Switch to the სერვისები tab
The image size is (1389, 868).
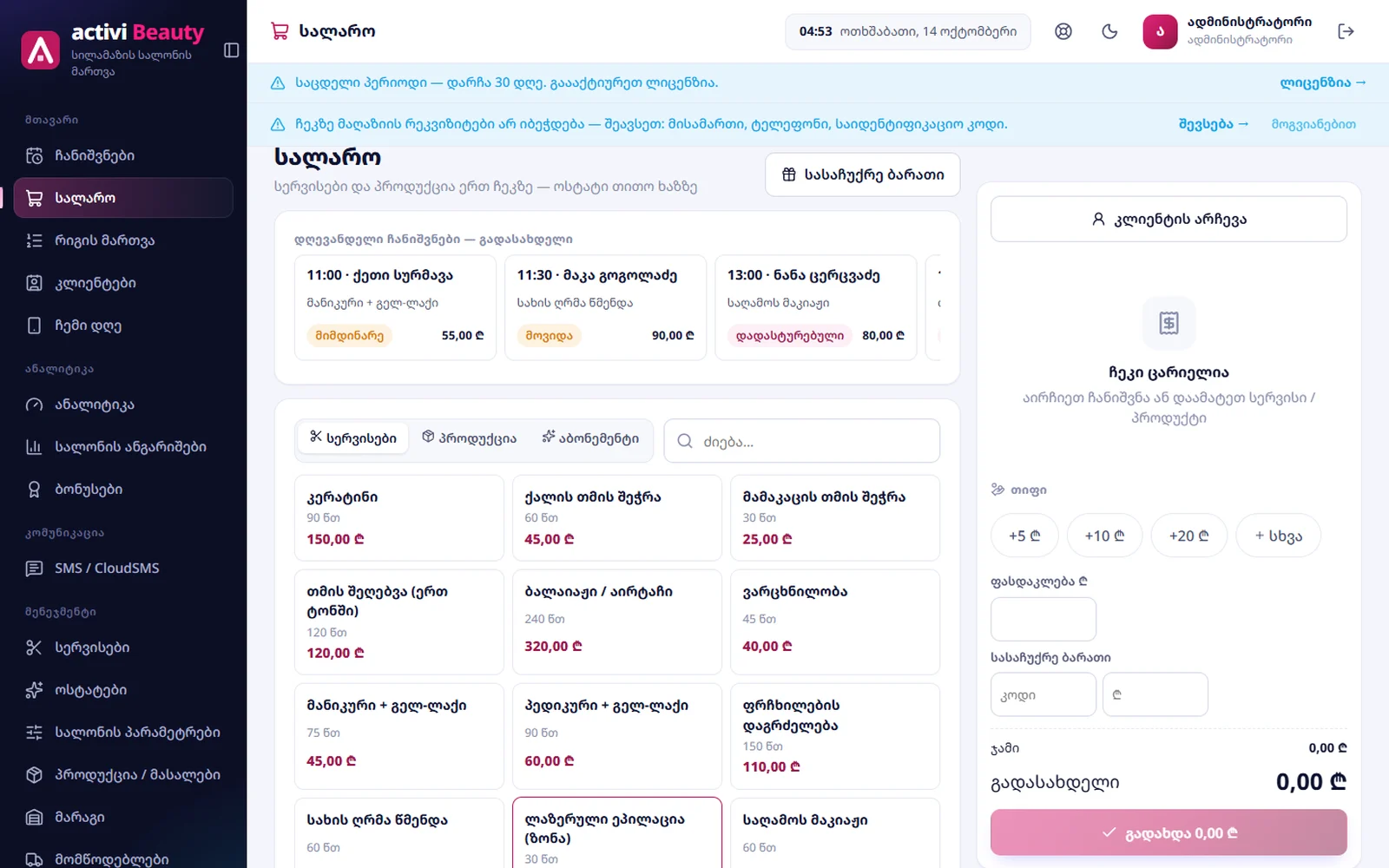point(353,438)
